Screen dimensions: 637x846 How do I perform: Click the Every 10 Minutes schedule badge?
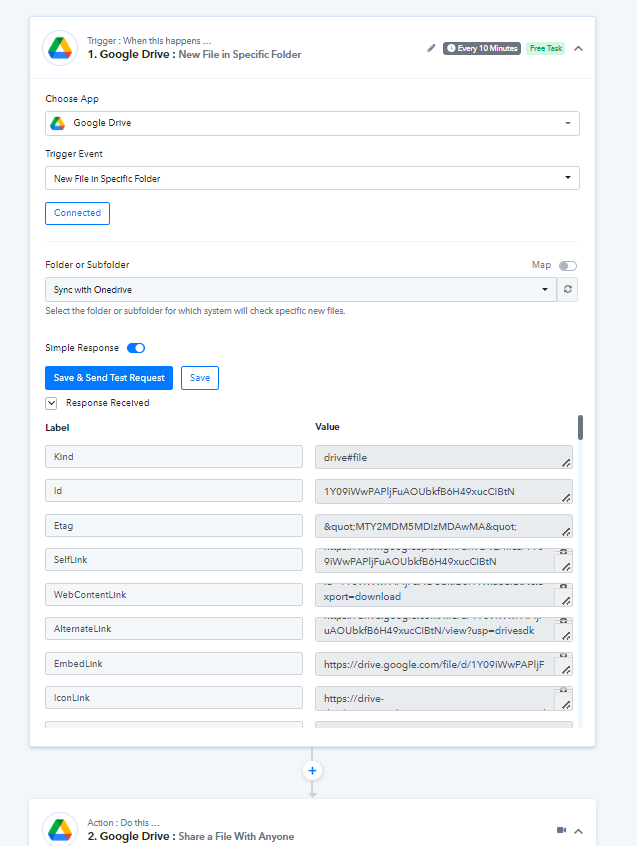482,48
